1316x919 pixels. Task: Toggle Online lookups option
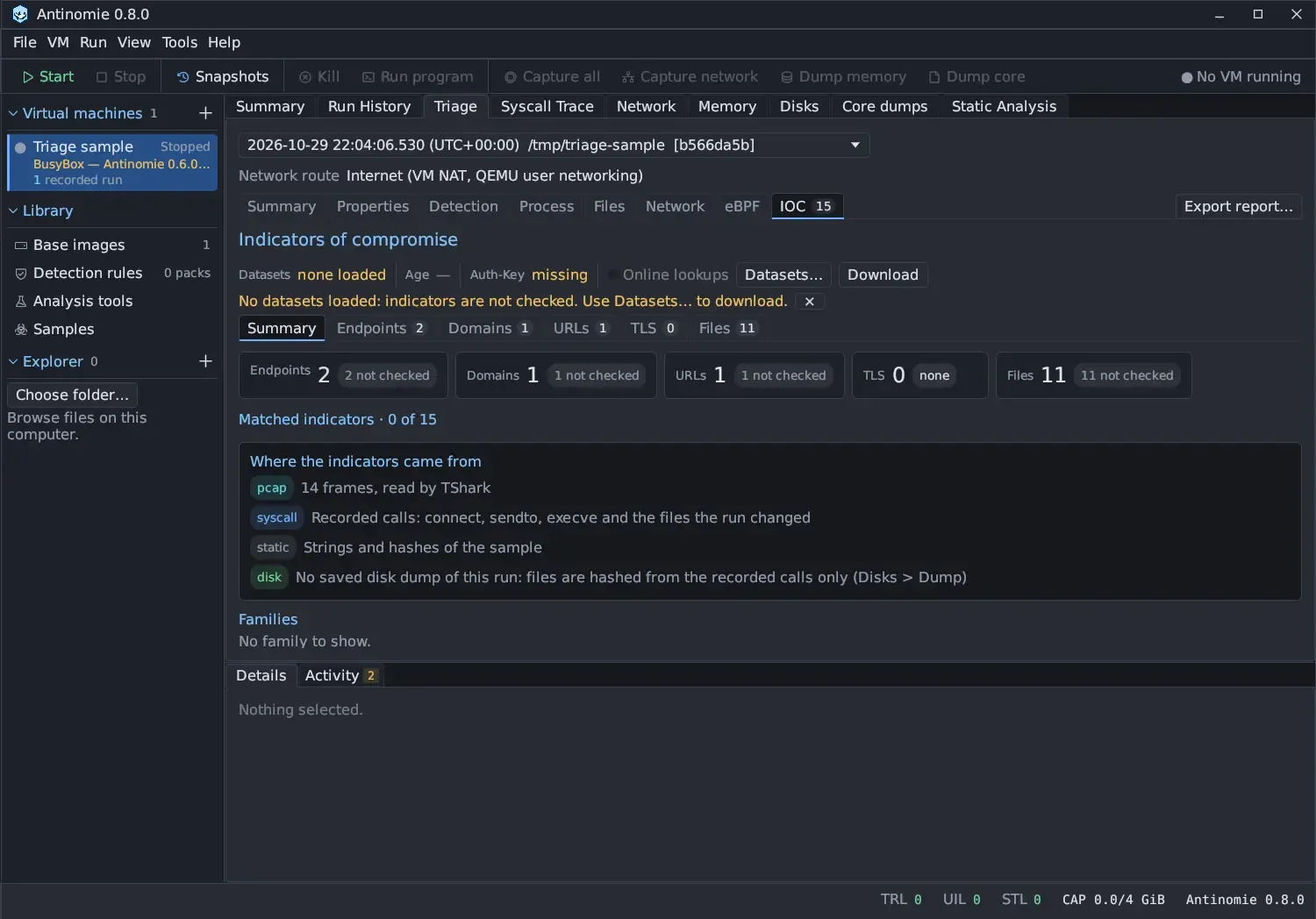click(669, 274)
